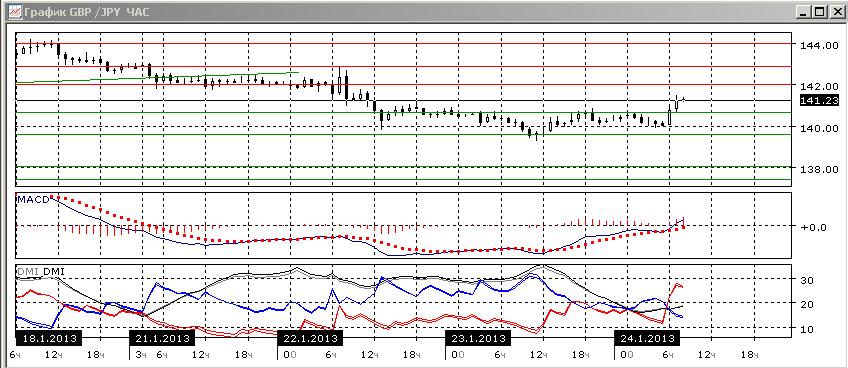Click the chart window icon in title bar
Image resolution: width=848 pixels, height=368 pixels.
coord(15,11)
